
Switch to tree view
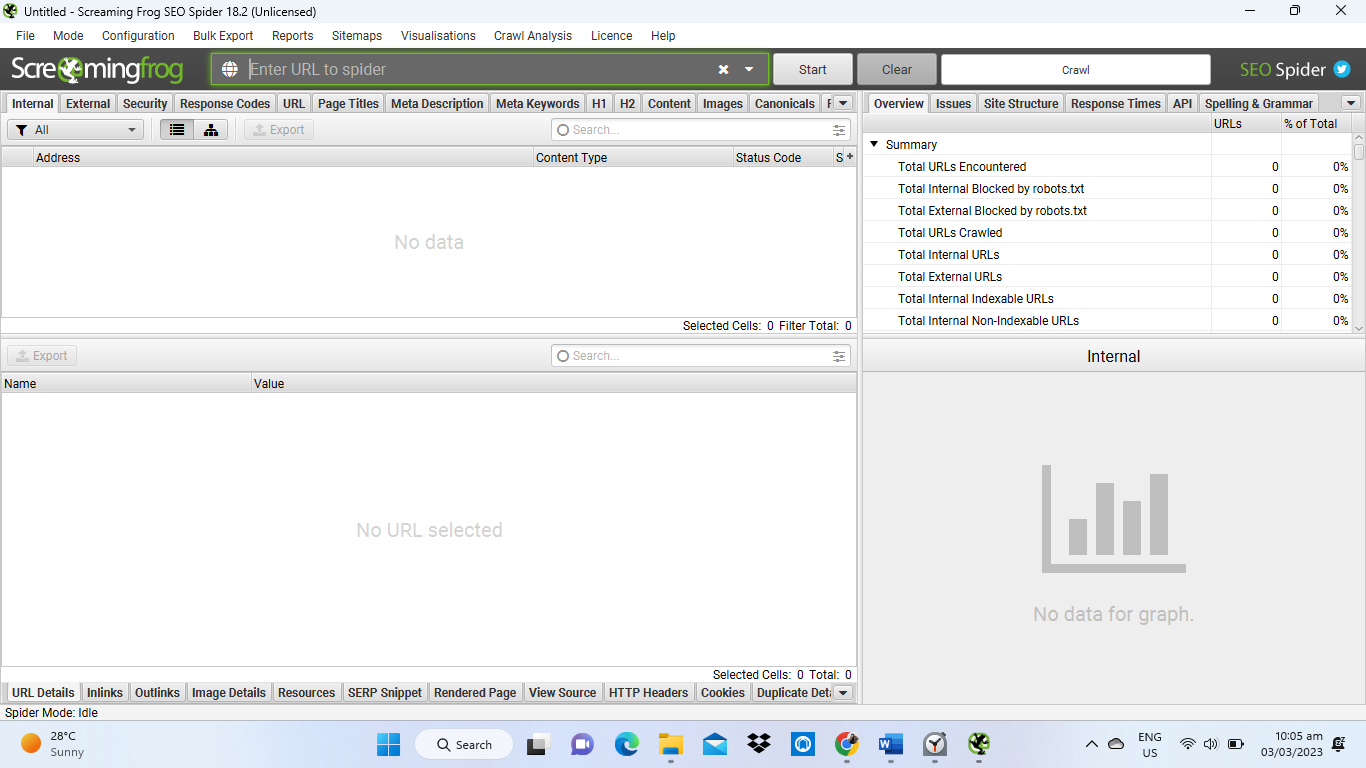(x=211, y=130)
